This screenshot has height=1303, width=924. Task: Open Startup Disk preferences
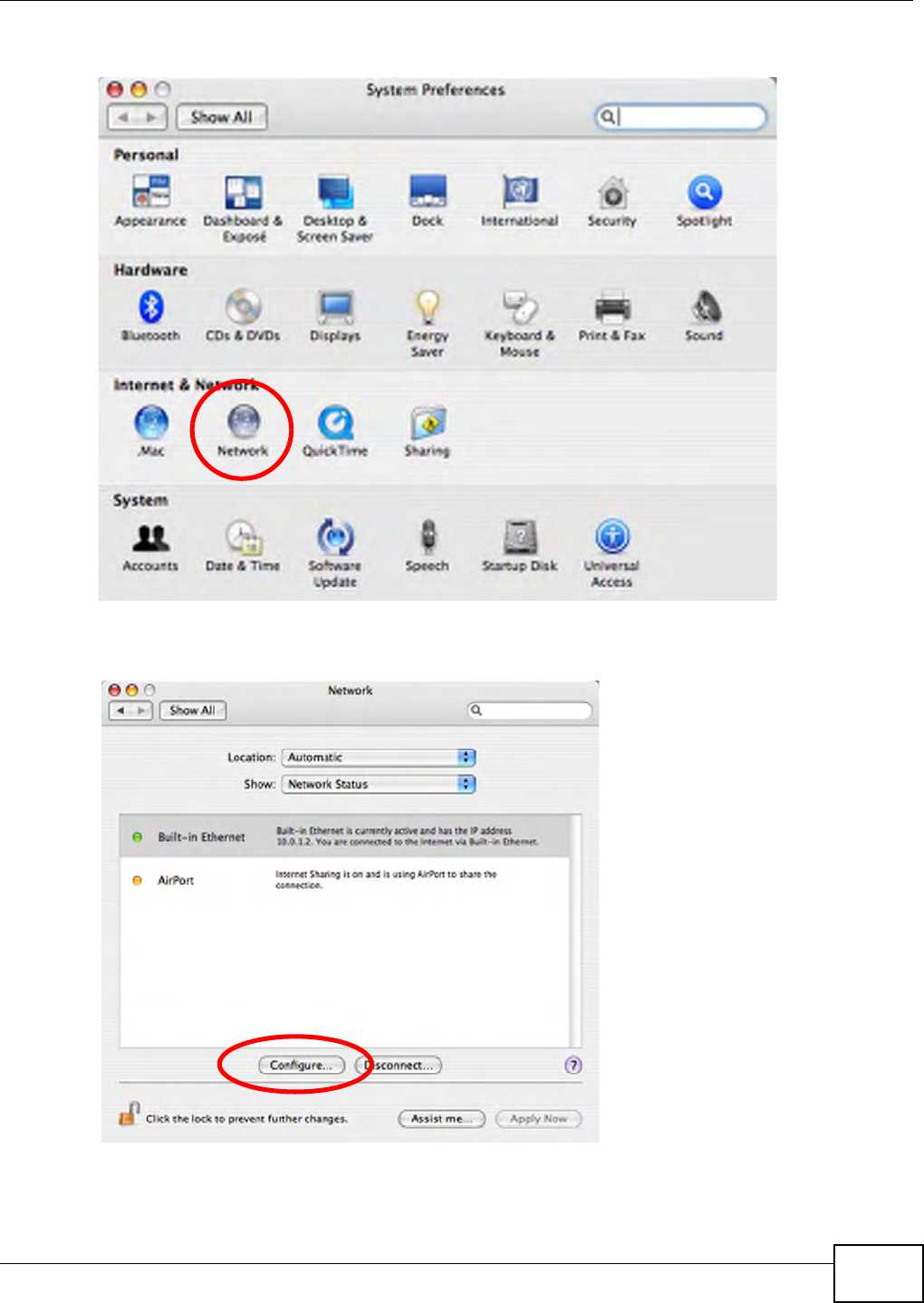tap(520, 537)
